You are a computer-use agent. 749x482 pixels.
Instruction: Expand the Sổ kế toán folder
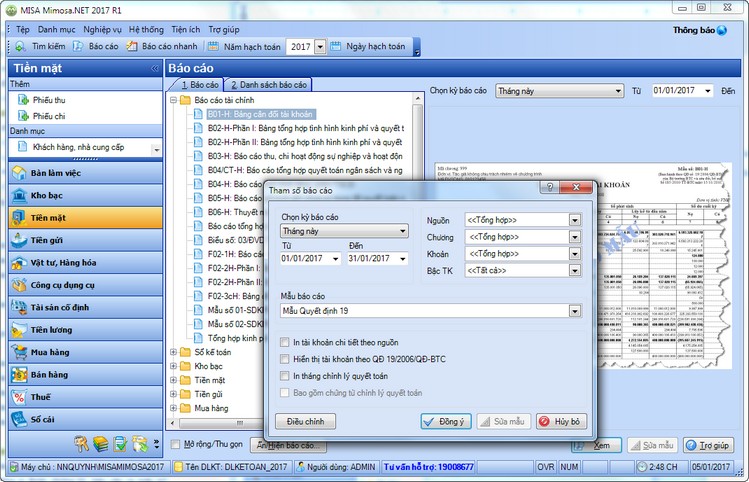tap(173, 352)
